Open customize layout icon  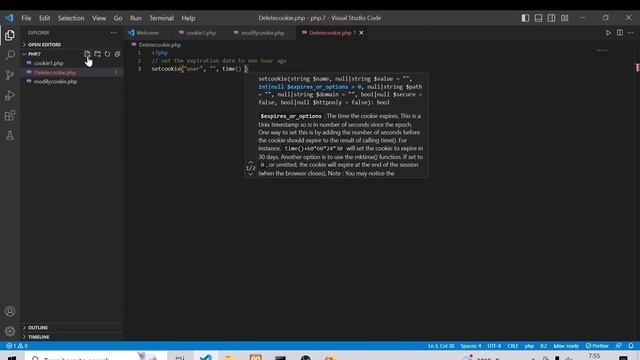(x=564, y=18)
